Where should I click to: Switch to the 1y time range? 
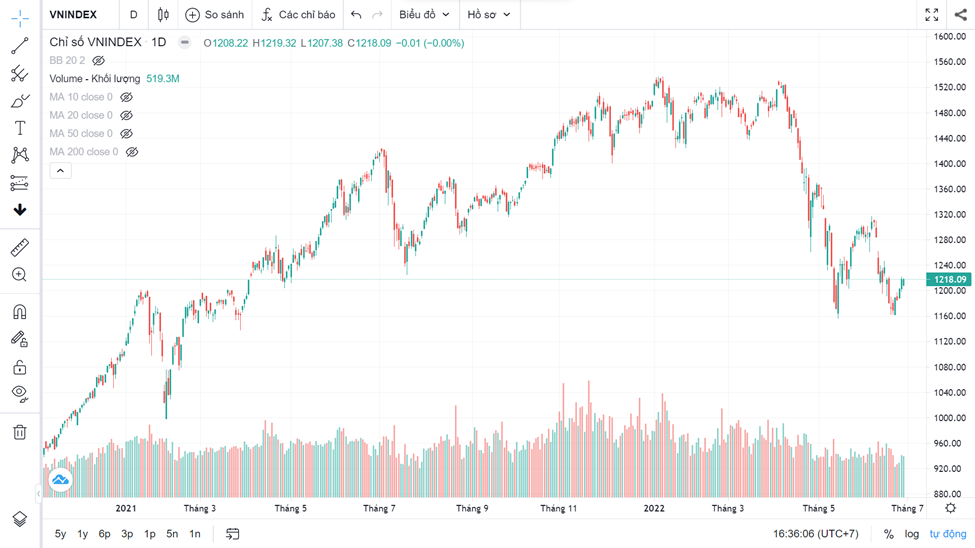pos(82,534)
